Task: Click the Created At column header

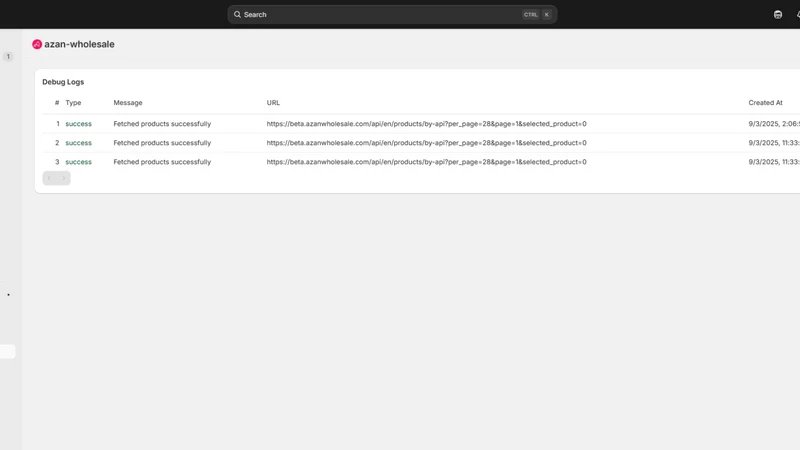Action: tap(765, 103)
